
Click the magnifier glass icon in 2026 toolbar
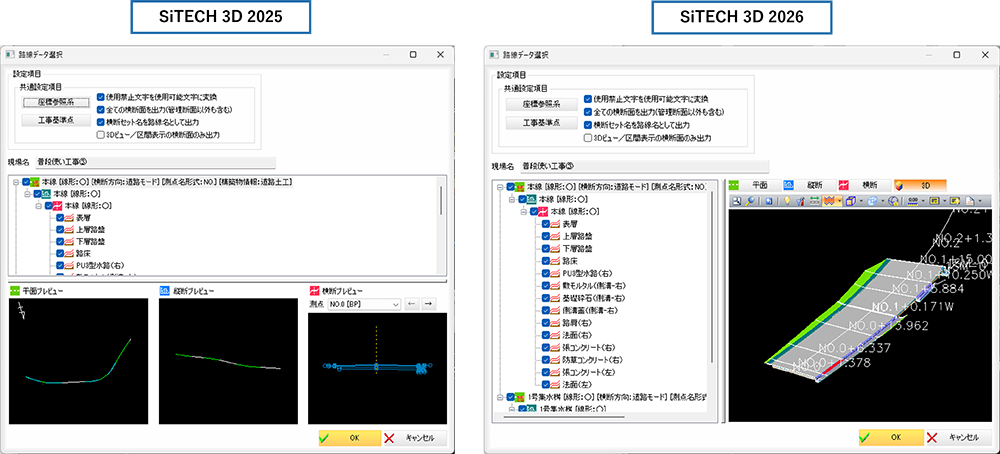coord(750,201)
